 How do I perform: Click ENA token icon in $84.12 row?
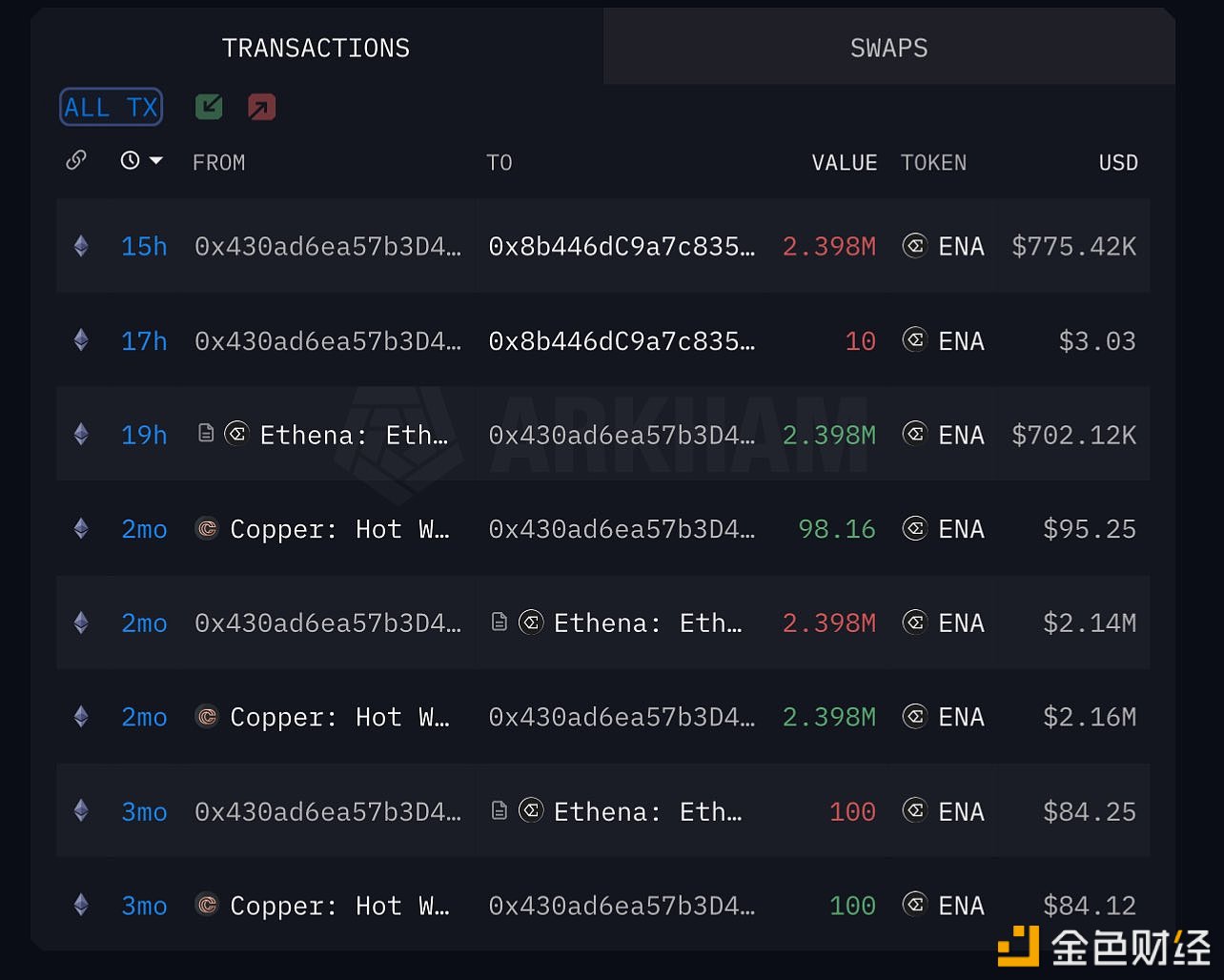pyautogui.click(x=915, y=904)
